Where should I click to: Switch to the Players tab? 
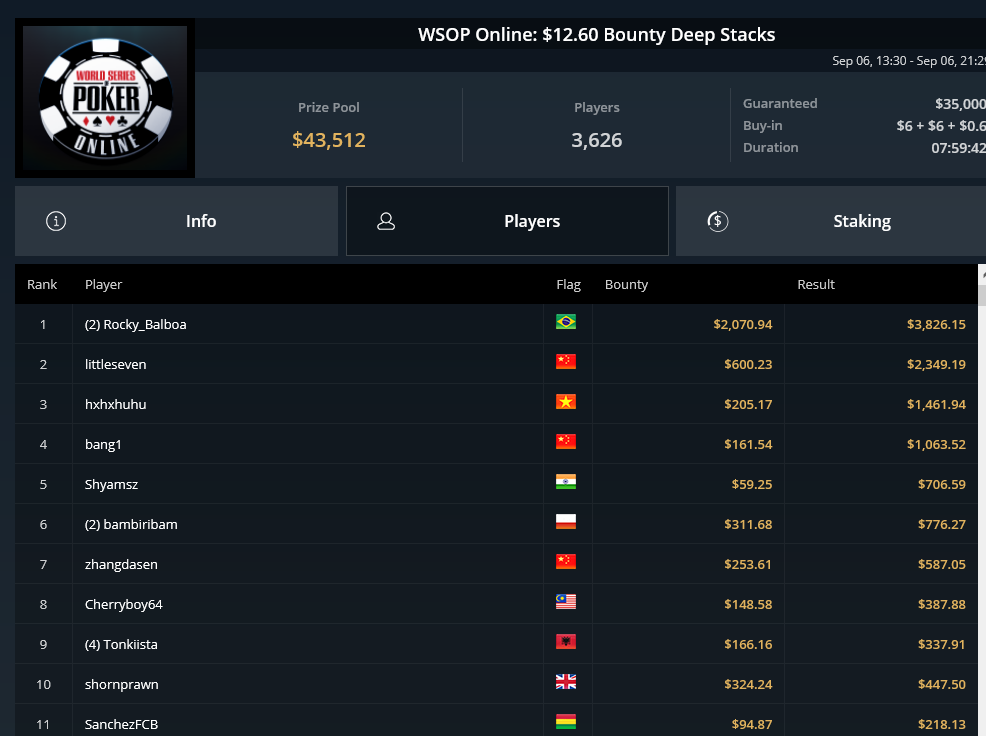coord(507,221)
